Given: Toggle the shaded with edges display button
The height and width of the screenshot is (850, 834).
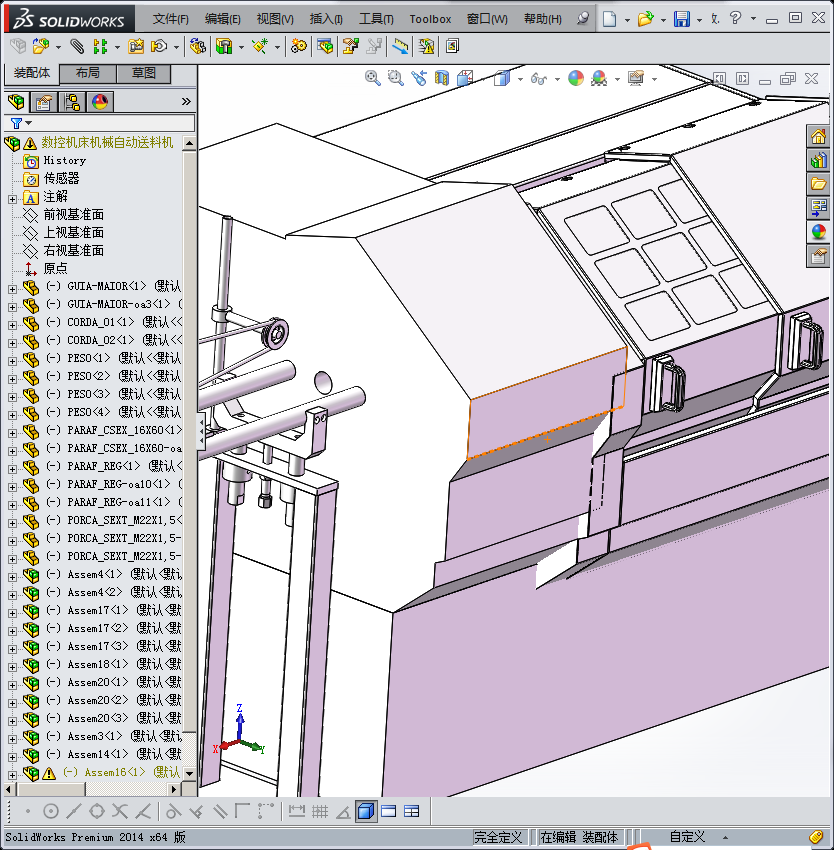Looking at the screenshot, I should tap(366, 811).
